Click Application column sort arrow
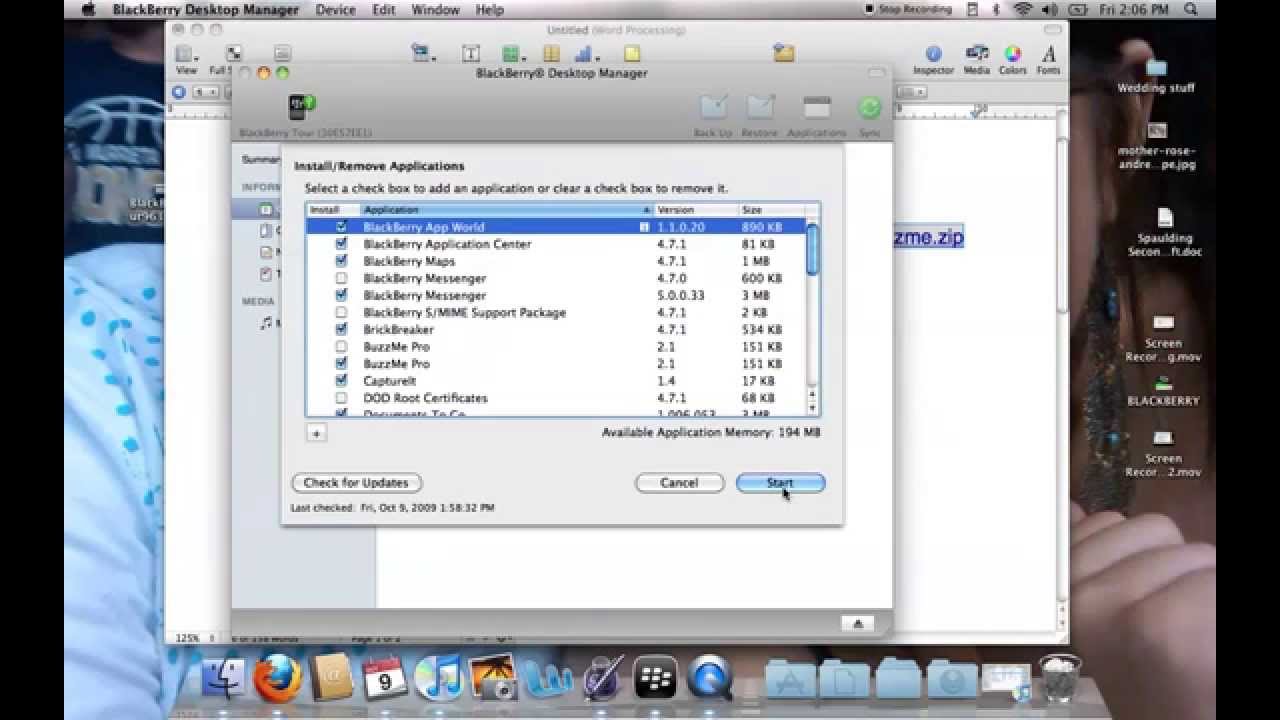This screenshot has height=720, width=1280. (x=646, y=210)
